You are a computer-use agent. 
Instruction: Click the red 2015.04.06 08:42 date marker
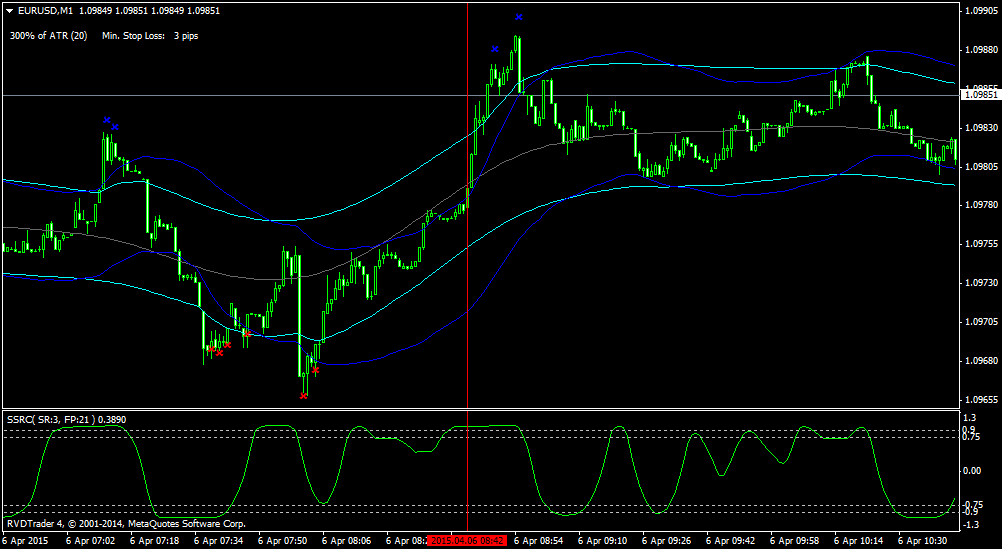coord(467,541)
